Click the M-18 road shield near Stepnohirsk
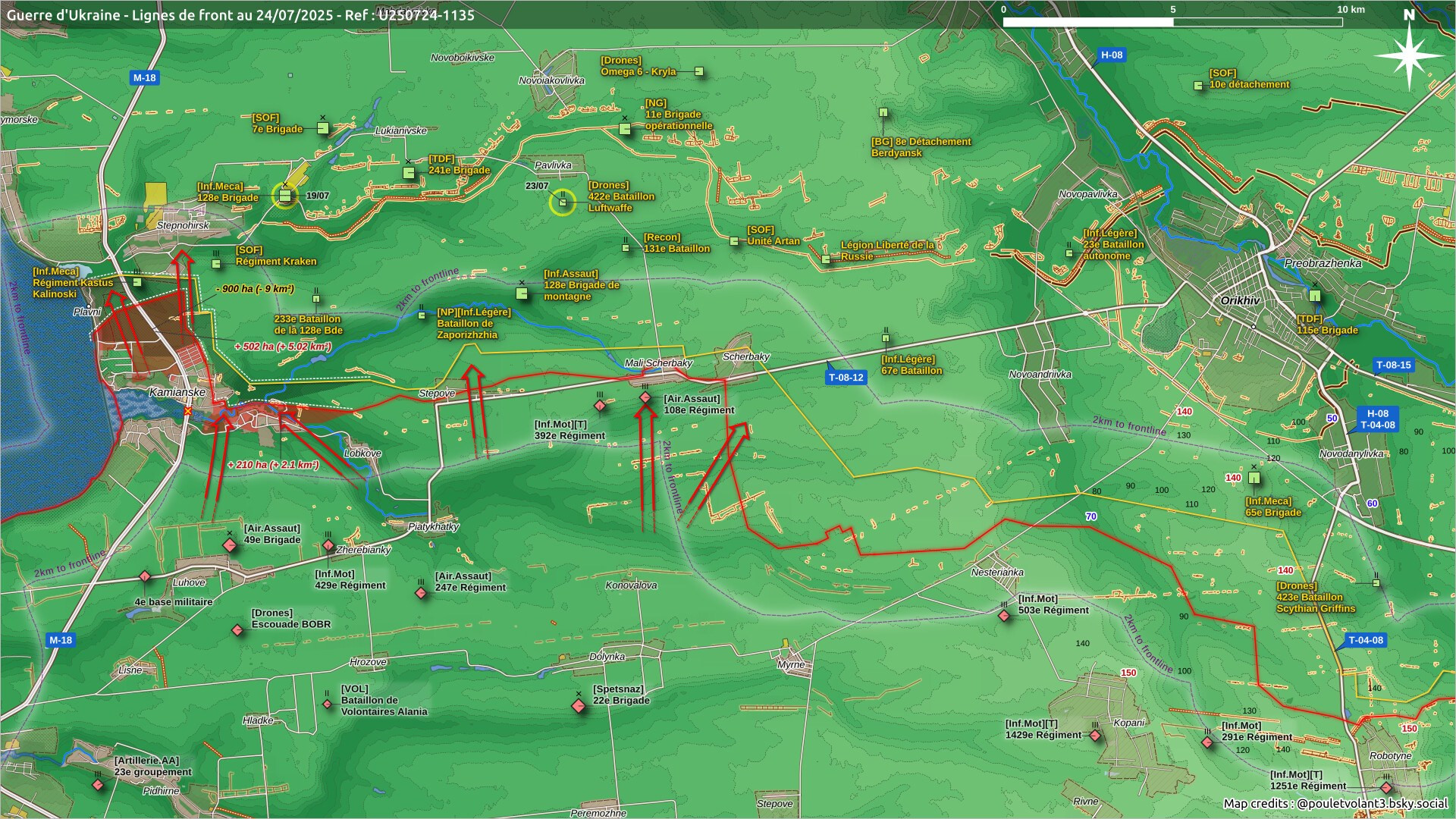 tap(144, 78)
